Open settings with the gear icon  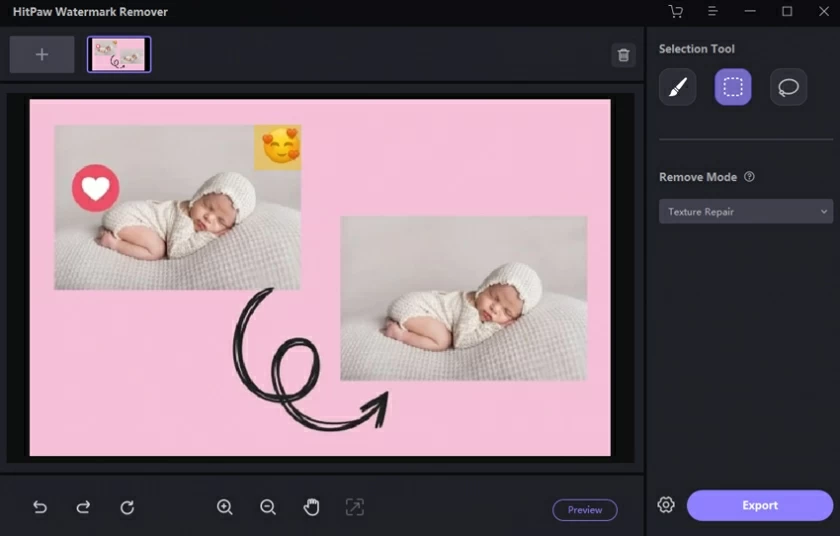pyautogui.click(x=666, y=504)
